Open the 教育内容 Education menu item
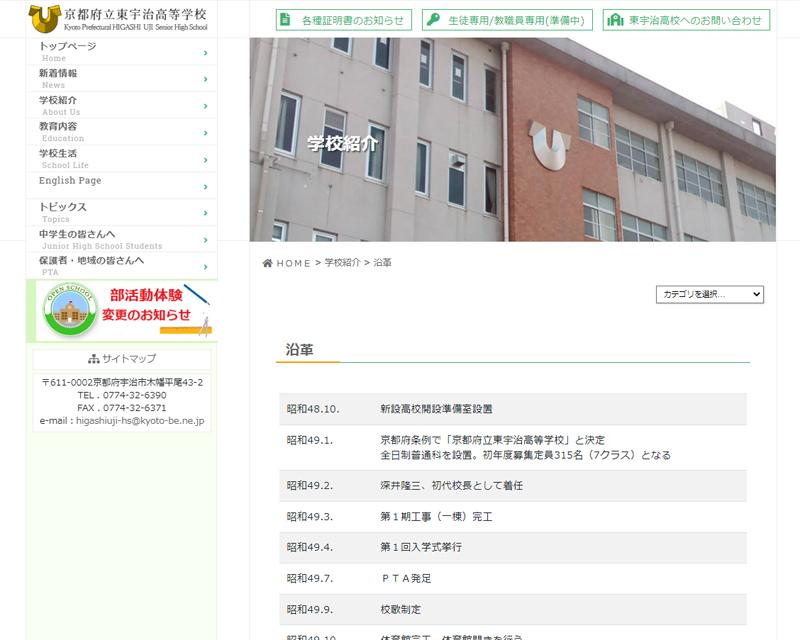This screenshot has height=640, width=800. click(x=120, y=132)
